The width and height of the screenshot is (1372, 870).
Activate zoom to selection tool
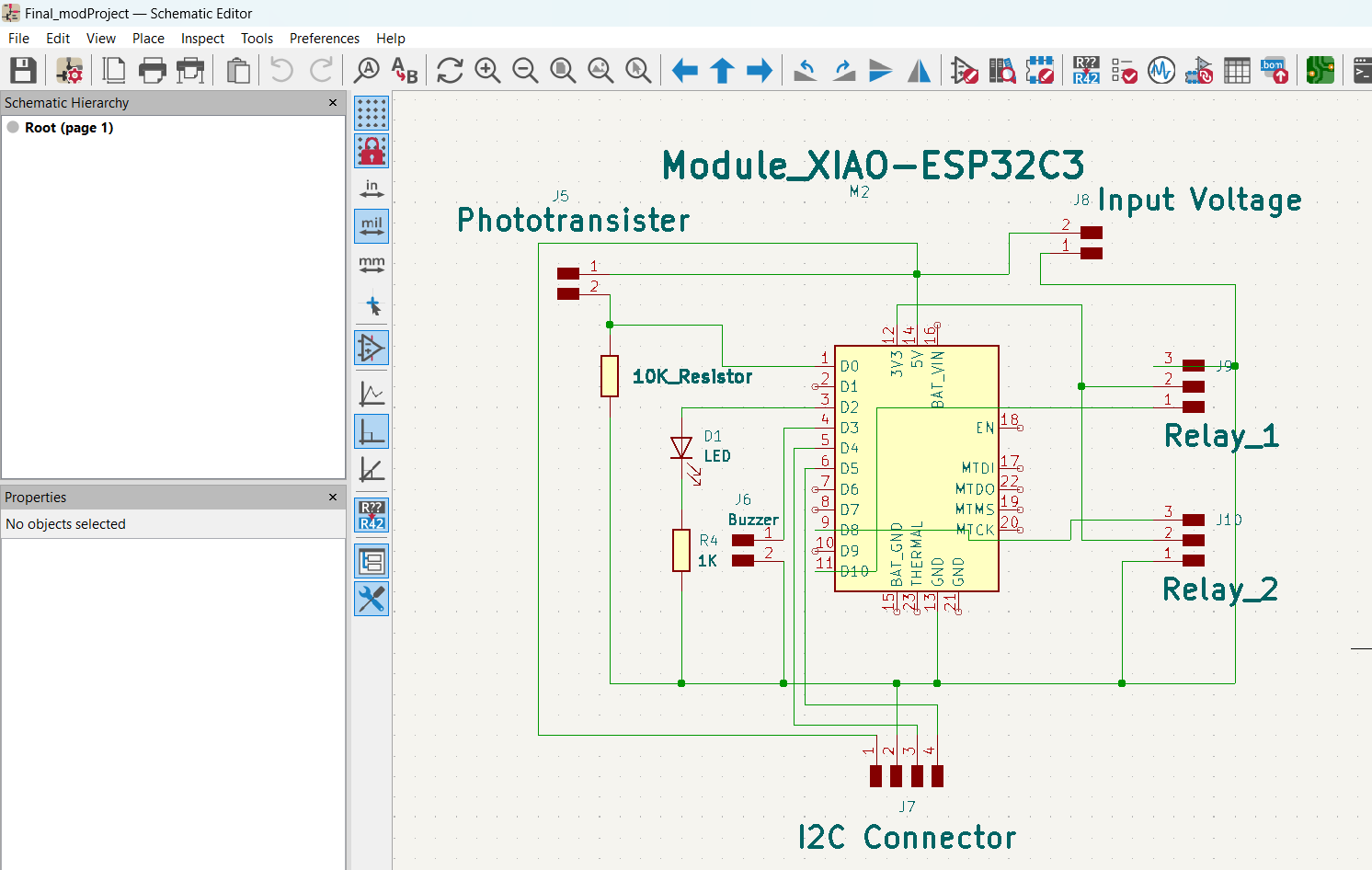[x=638, y=70]
